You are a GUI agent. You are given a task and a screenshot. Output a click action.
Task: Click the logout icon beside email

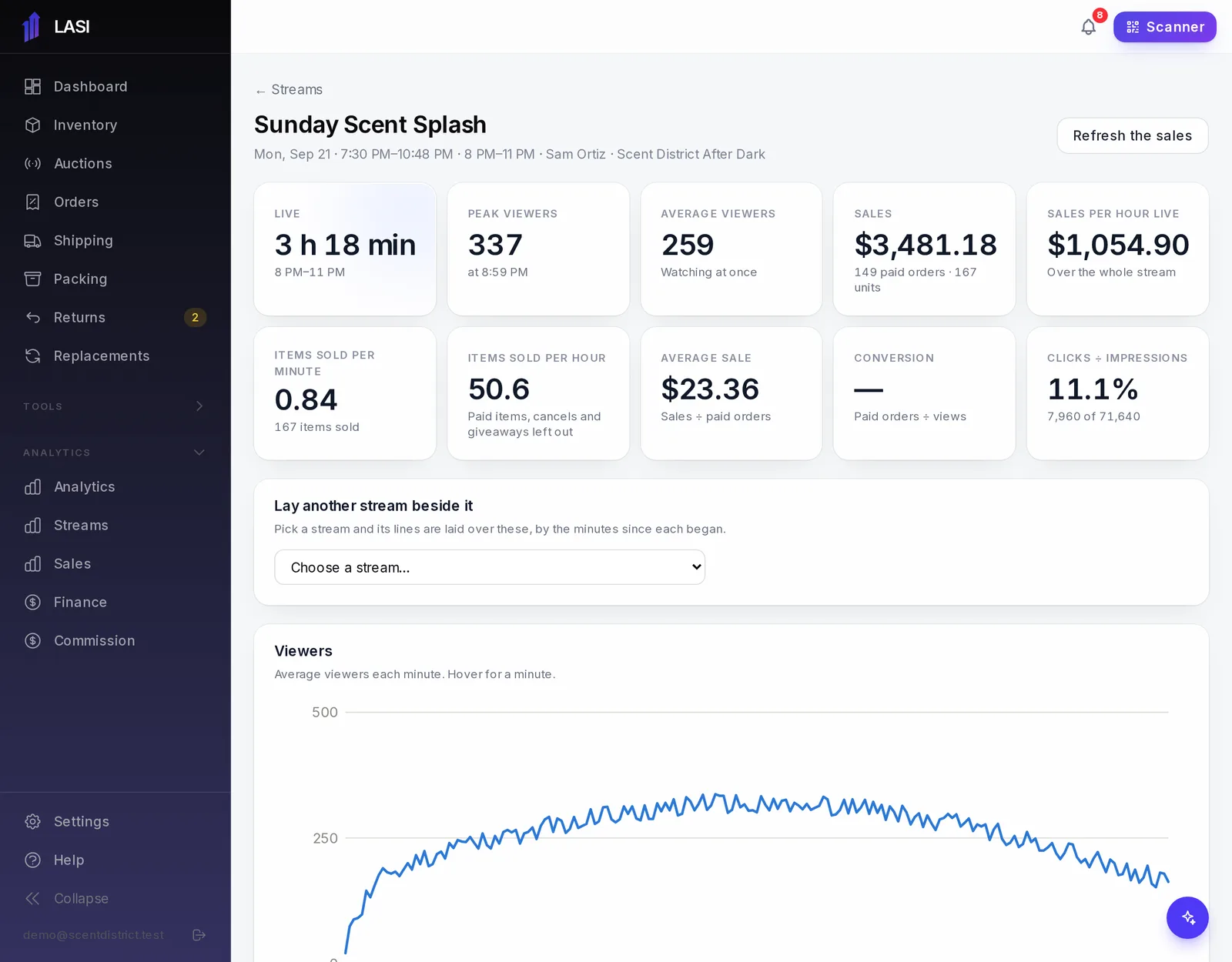tap(199, 935)
